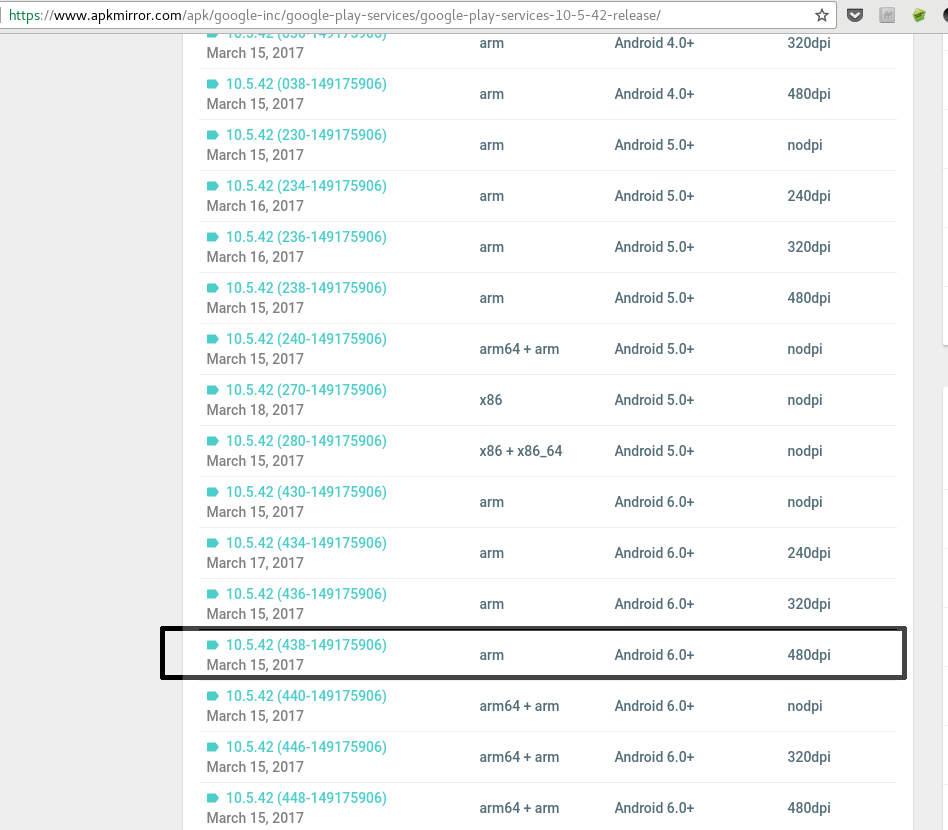Click tag icon beside 10.5.42 (230-149175906)
The image size is (948, 830).
click(212, 135)
